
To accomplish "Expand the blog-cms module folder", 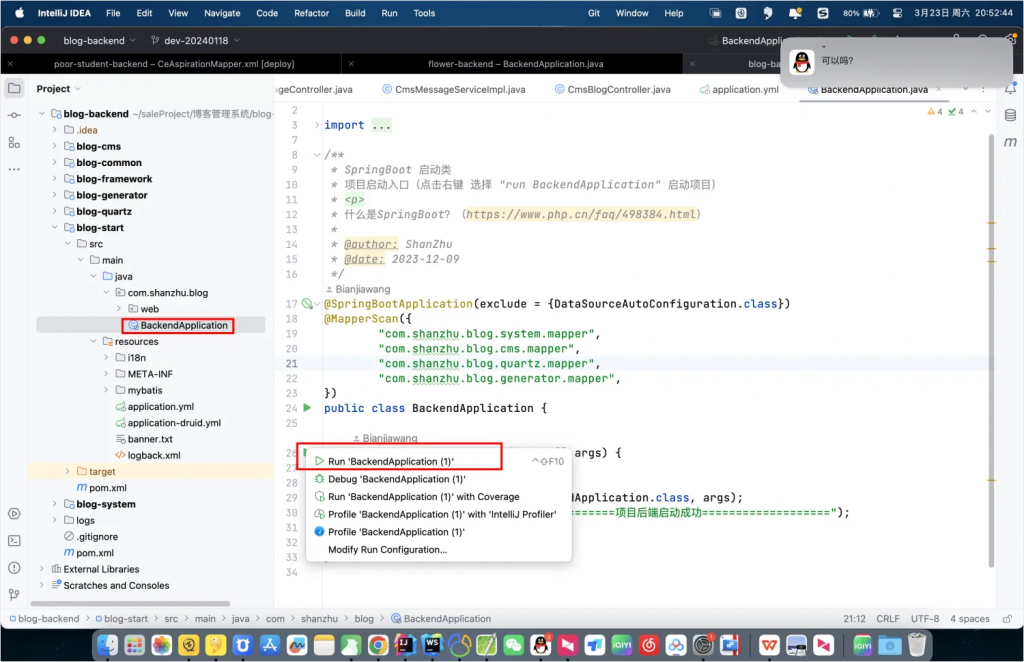I will point(56,146).
